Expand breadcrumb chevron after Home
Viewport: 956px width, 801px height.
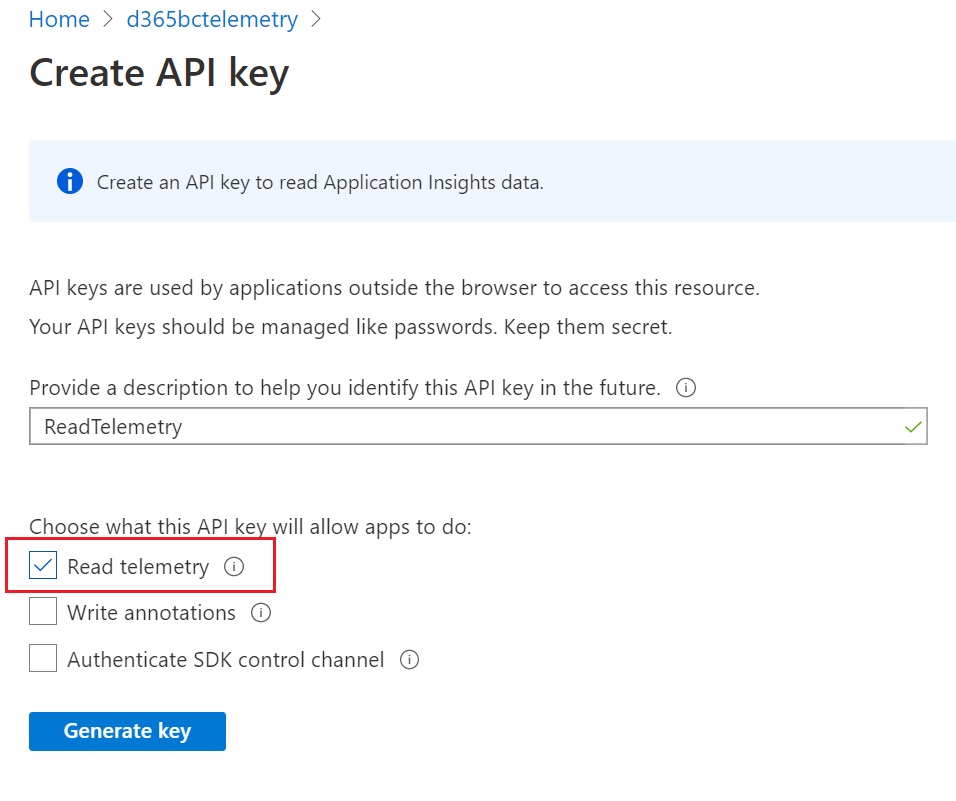105,19
